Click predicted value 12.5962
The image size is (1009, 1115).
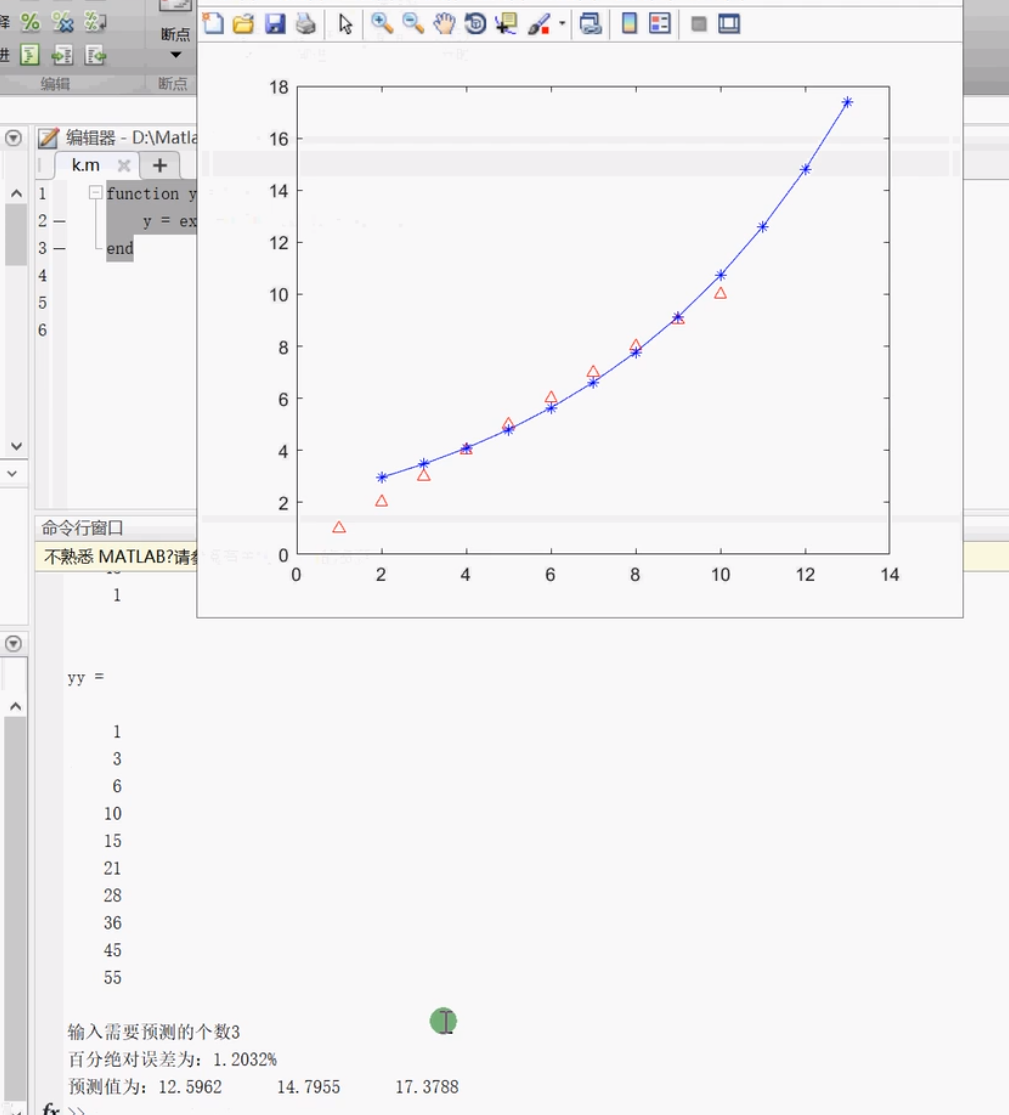[x=190, y=1087]
